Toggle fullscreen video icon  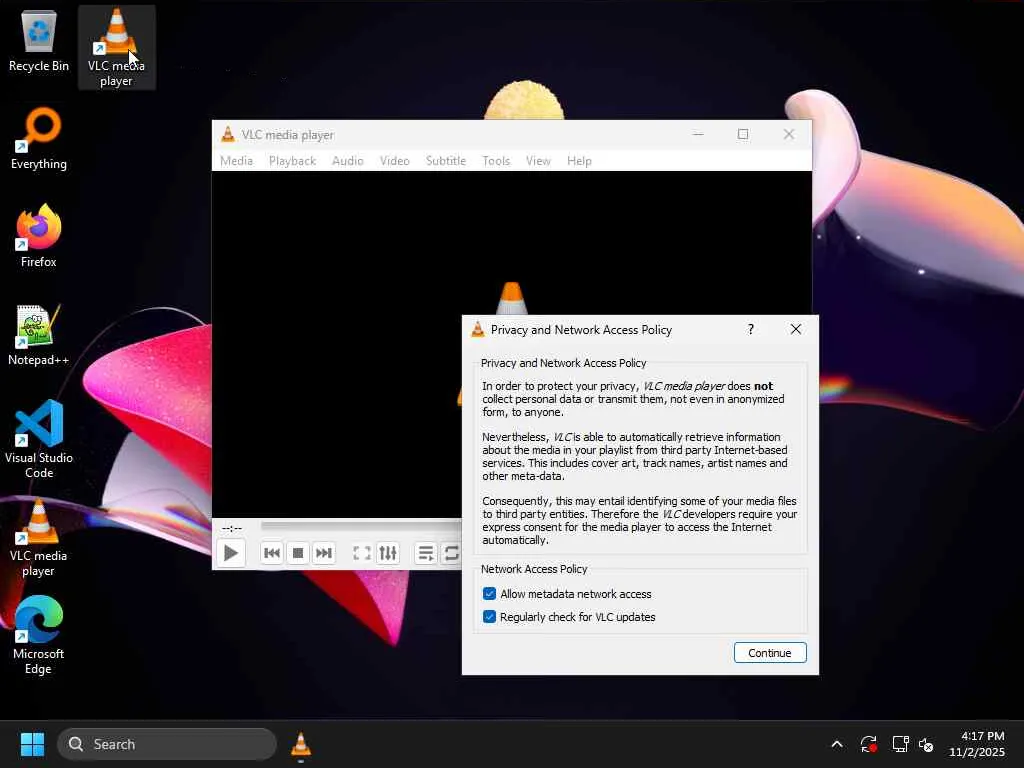[362, 553]
